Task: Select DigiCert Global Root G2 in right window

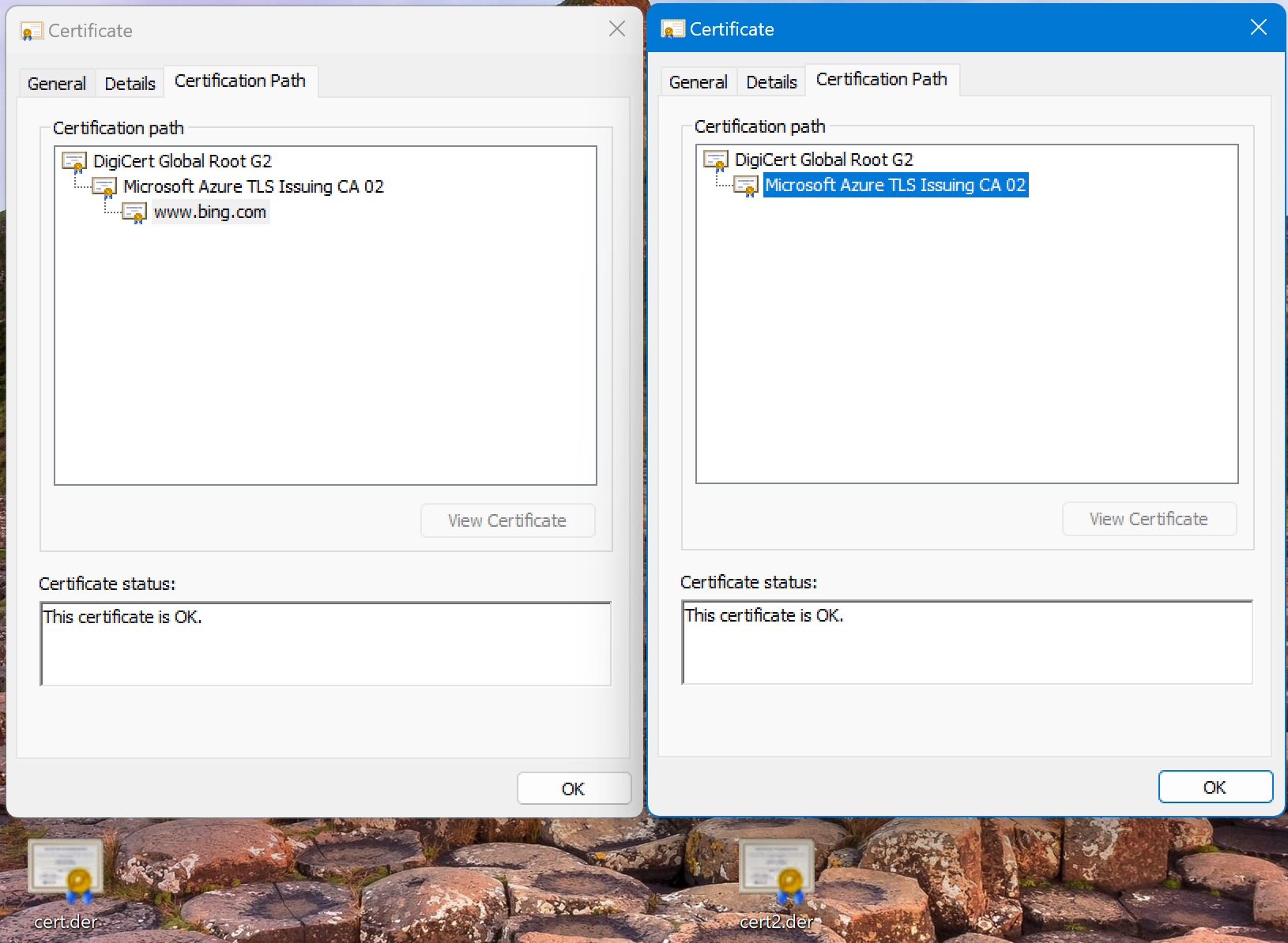Action: pos(824,160)
